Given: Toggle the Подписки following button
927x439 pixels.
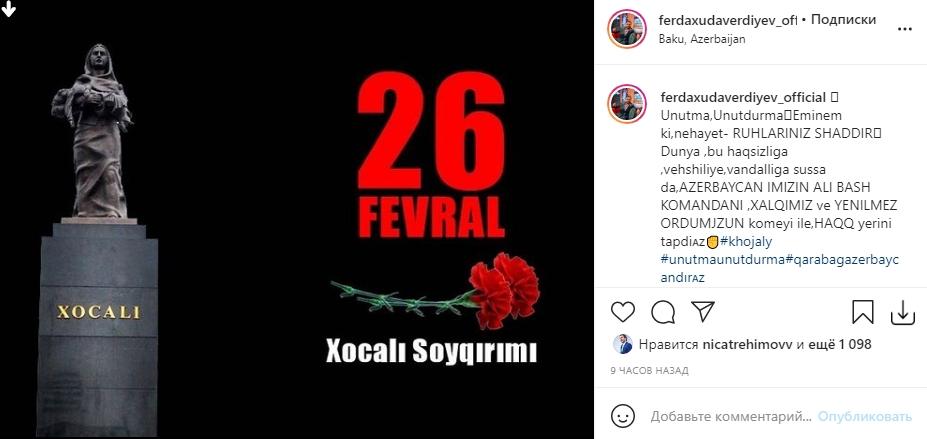Looking at the screenshot, I should pos(844,20).
